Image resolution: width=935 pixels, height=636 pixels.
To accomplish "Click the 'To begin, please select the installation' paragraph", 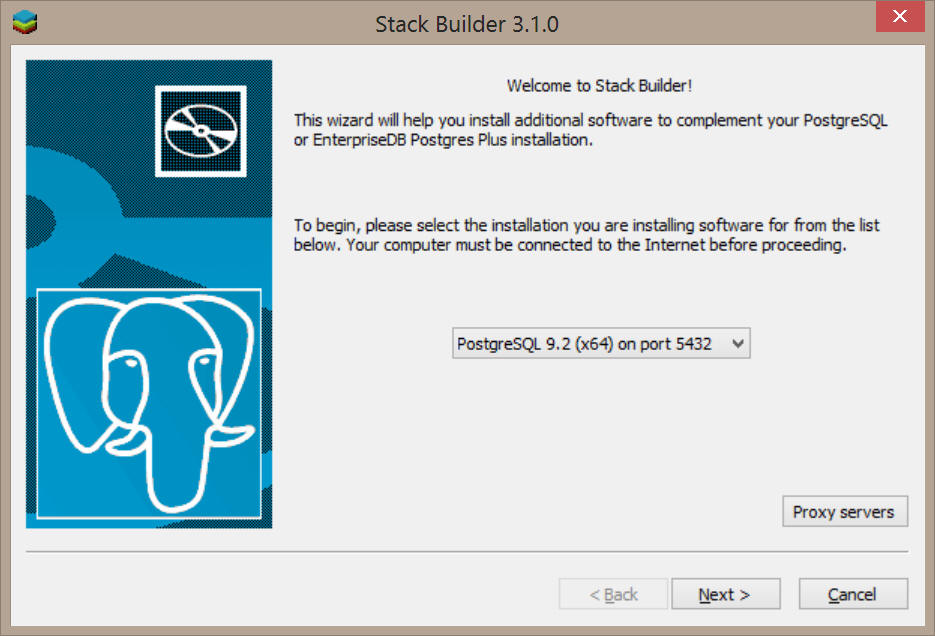I will 586,235.
